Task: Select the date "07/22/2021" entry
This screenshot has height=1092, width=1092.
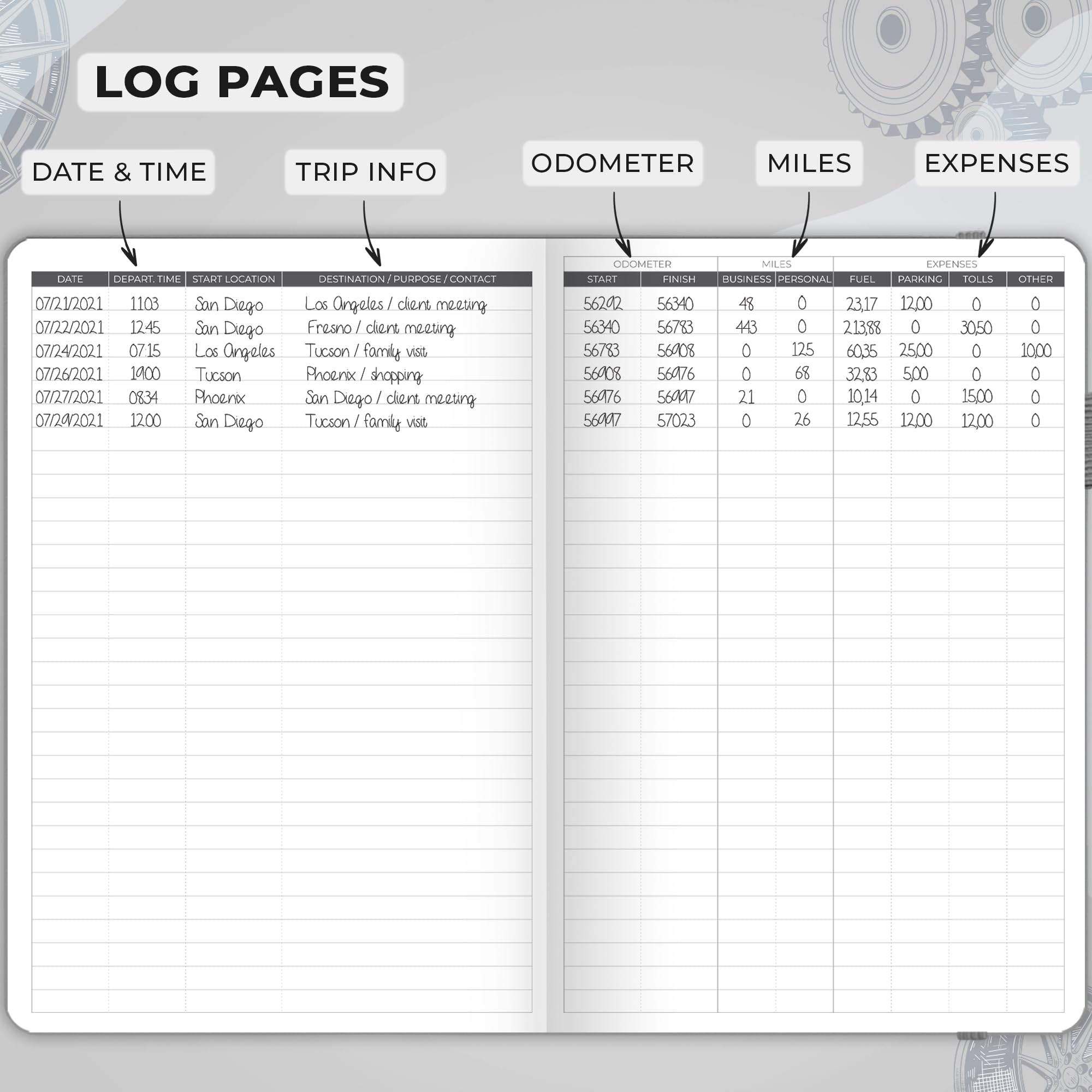Action: pos(69,328)
